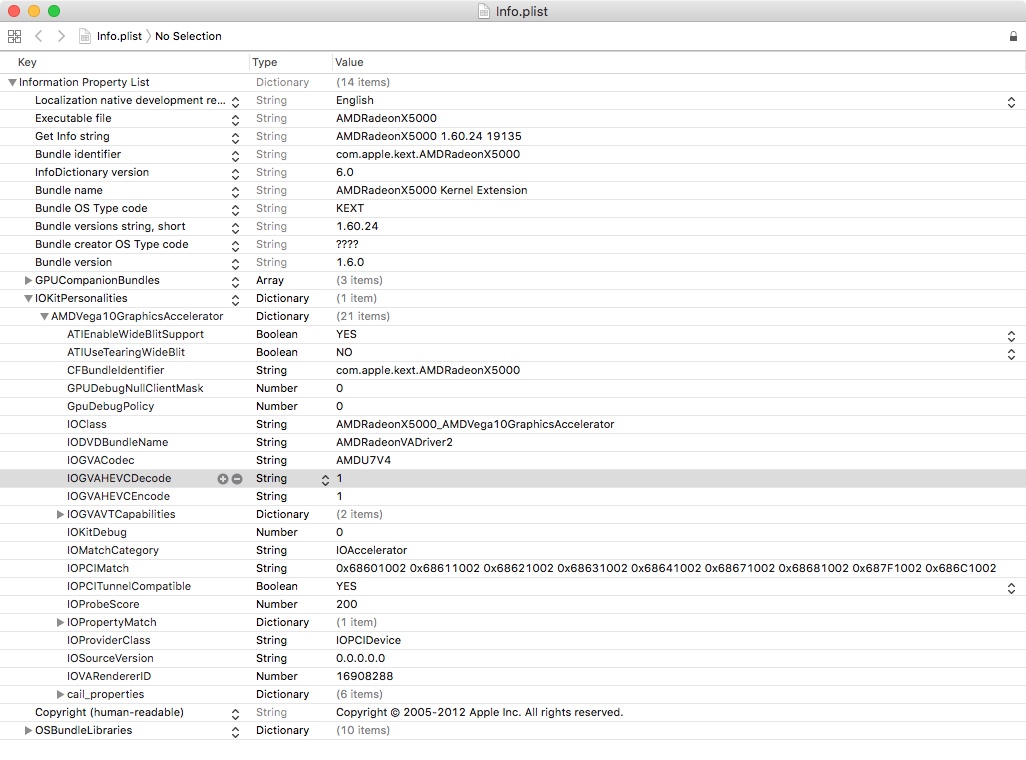Click the IOPCIMatch device ID value
The width and height of the screenshot is (1026, 760).
pos(666,568)
